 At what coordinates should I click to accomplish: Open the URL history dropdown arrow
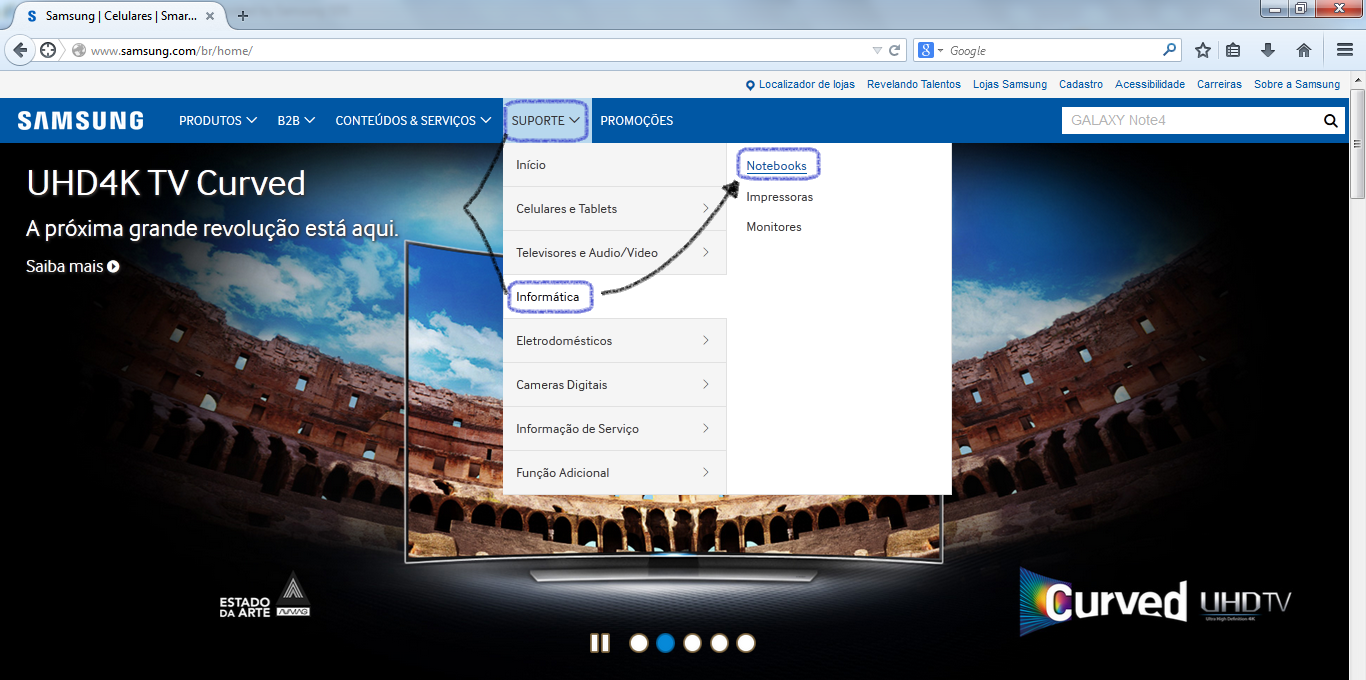[877, 50]
